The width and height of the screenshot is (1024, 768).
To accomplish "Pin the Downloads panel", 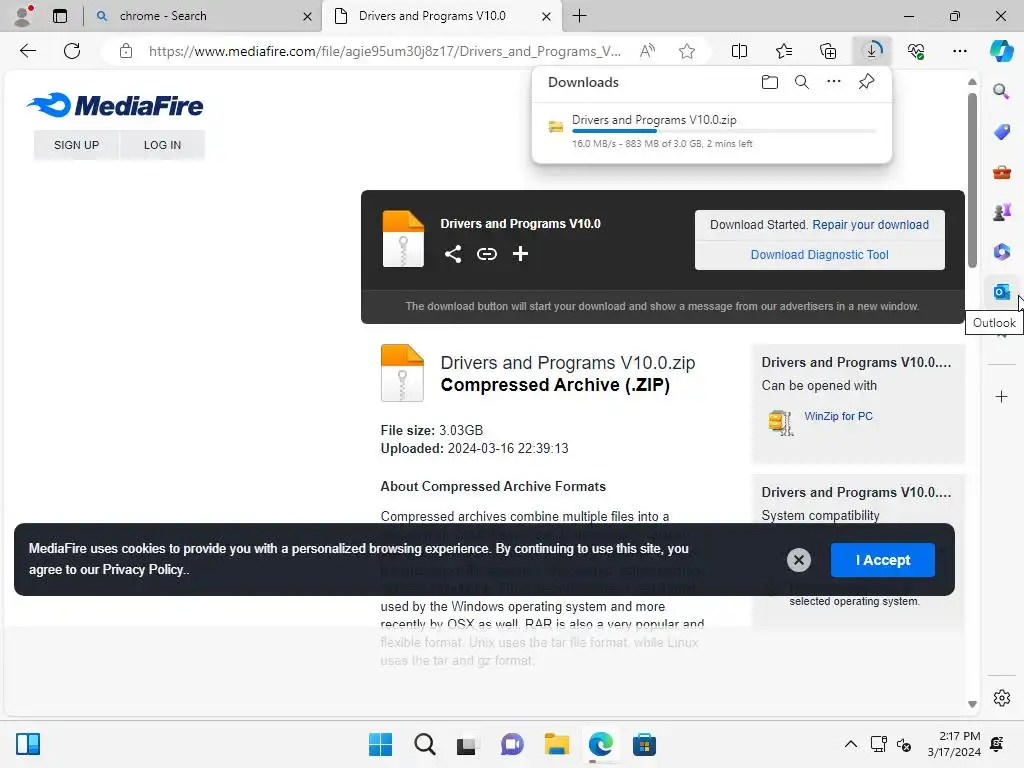I will [x=867, y=82].
